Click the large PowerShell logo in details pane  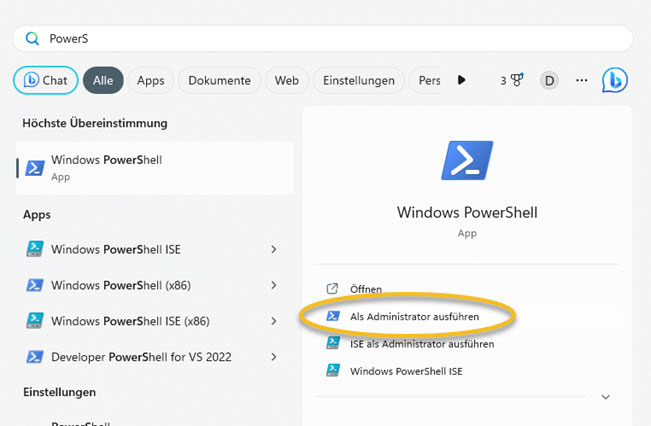[x=467, y=160]
